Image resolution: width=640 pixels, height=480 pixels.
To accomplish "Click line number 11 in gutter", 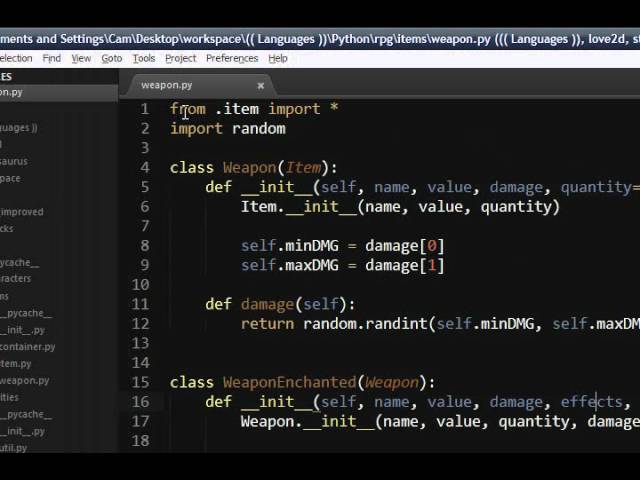I will click(x=140, y=304).
